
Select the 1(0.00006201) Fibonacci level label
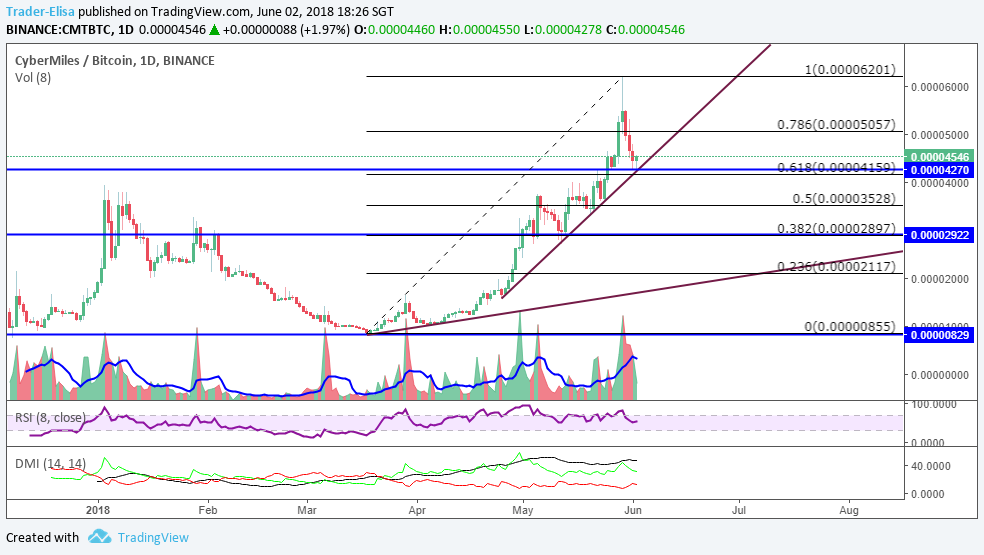(x=850, y=70)
